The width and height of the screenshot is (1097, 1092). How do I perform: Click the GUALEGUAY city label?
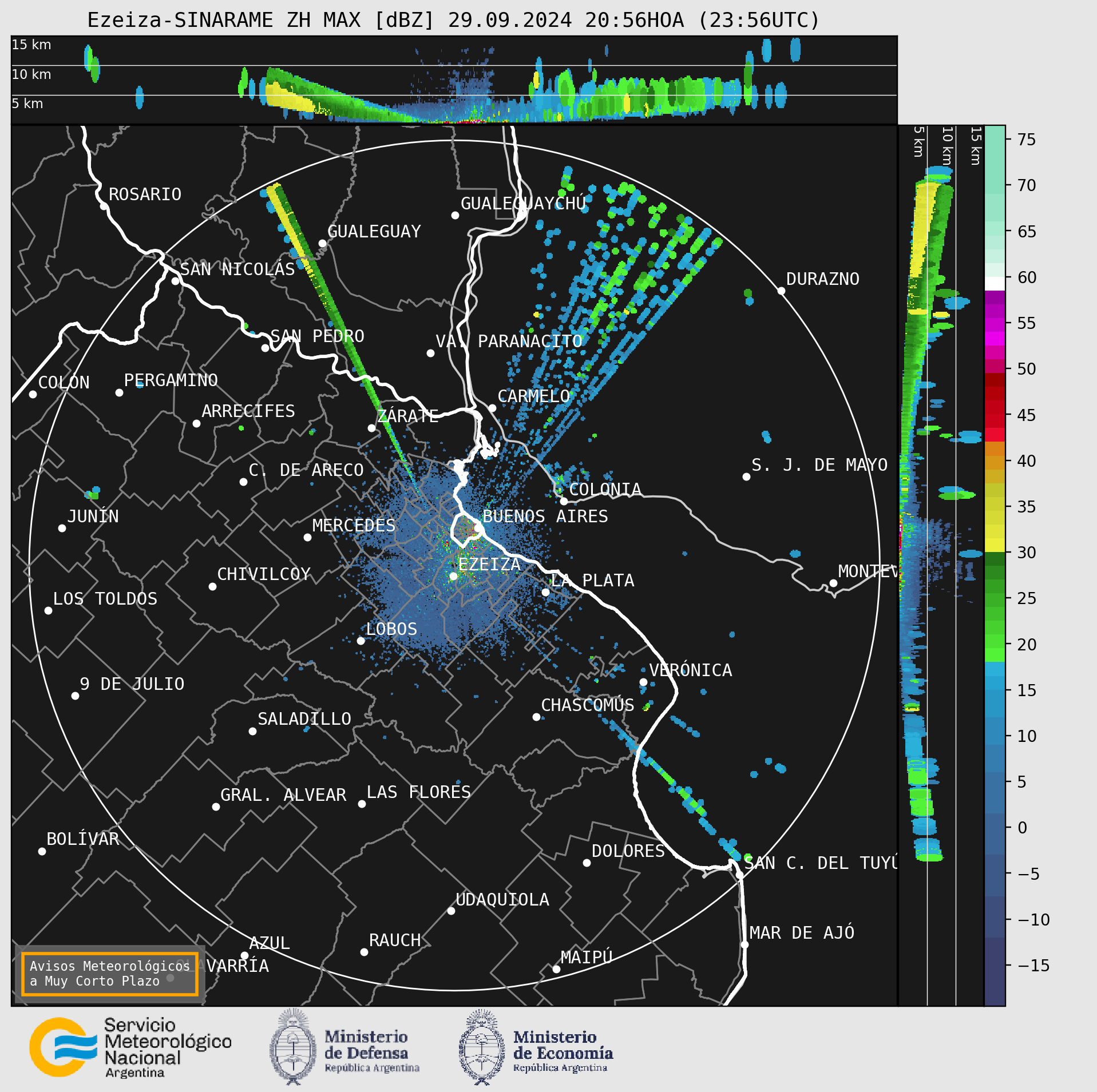point(374,231)
